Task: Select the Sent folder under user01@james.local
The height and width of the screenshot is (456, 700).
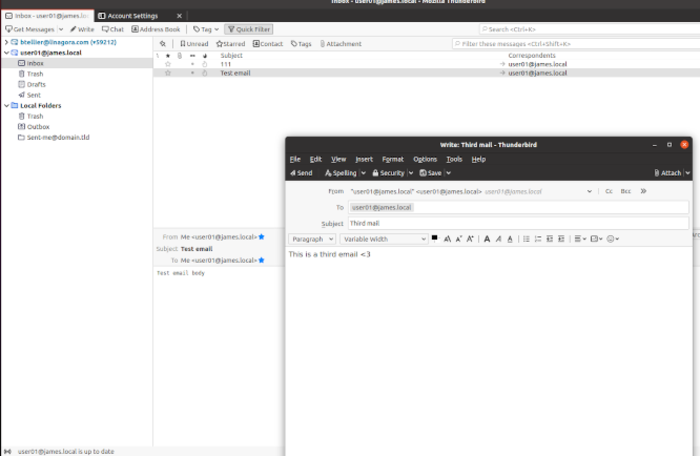Action: (x=29, y=95)
